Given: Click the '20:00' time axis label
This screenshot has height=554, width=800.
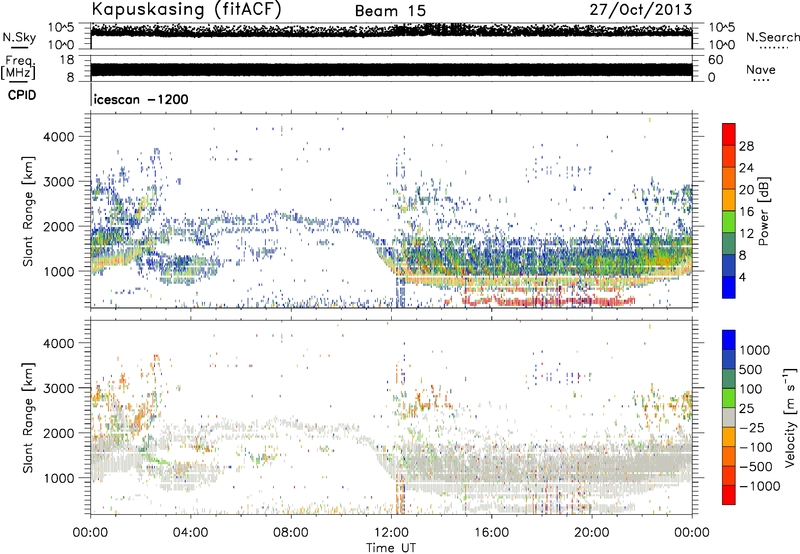Looking at the screenshot, I should point(592,533).
